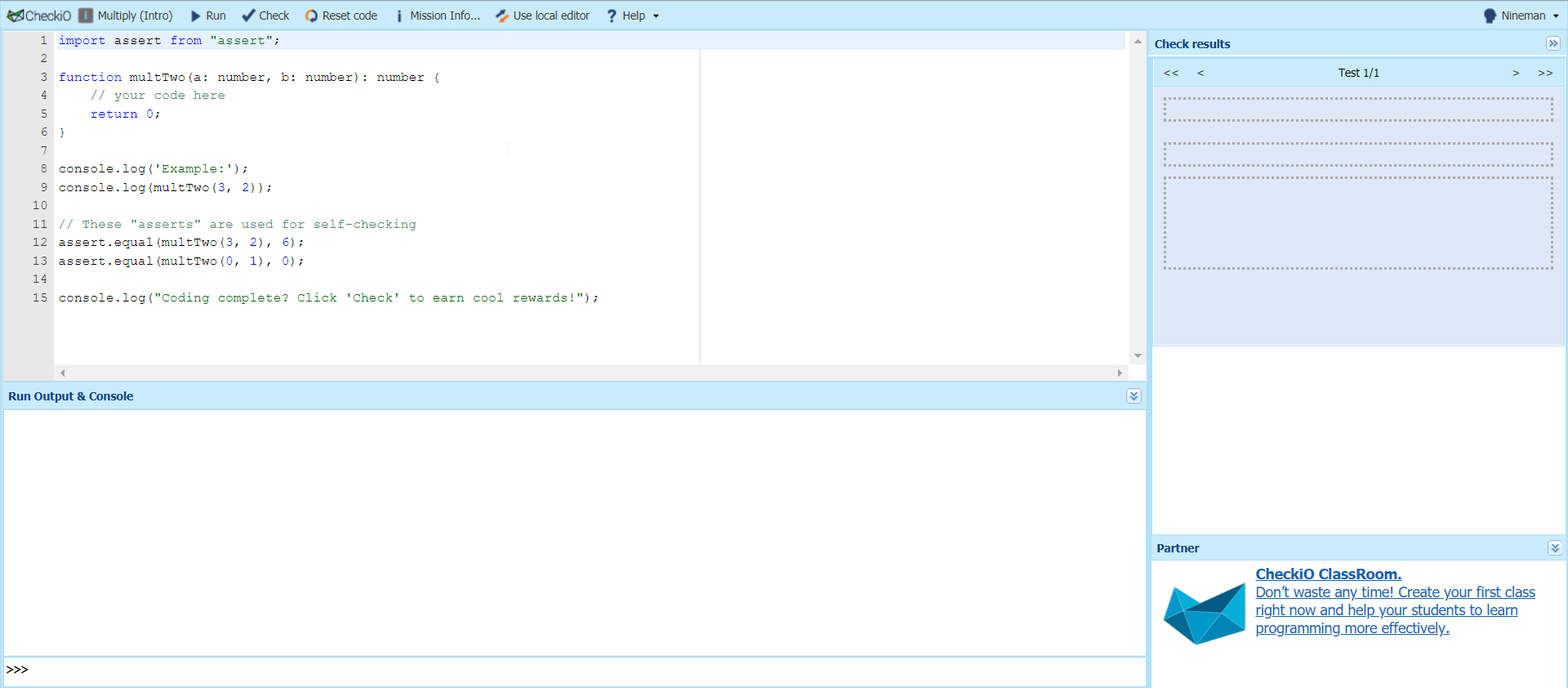Click the import assert line
Image resolution: width=1568 pixels, height=688 pixels.
pos(169,40)
